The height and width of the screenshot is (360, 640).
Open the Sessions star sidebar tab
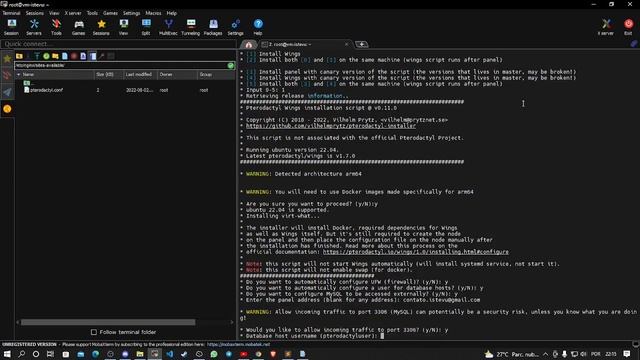[7, 59]
